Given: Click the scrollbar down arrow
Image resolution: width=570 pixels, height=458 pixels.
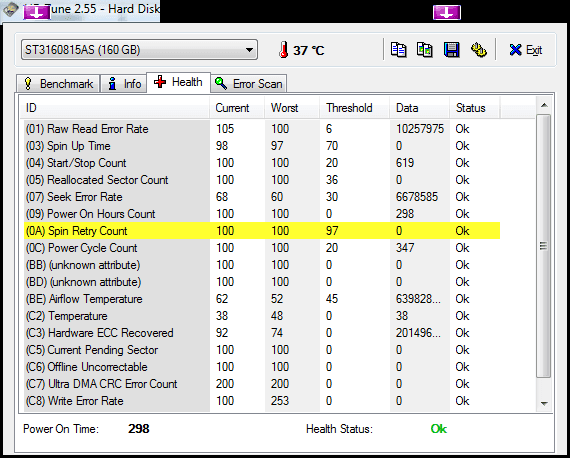Looking at the screenshot, I should [x=544, y=403].
